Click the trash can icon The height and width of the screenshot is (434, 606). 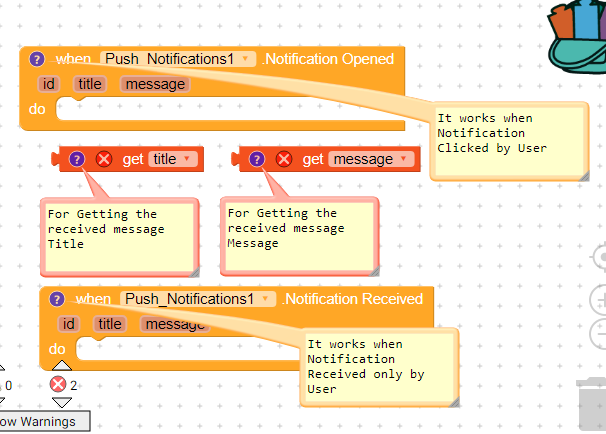(592, 404)
